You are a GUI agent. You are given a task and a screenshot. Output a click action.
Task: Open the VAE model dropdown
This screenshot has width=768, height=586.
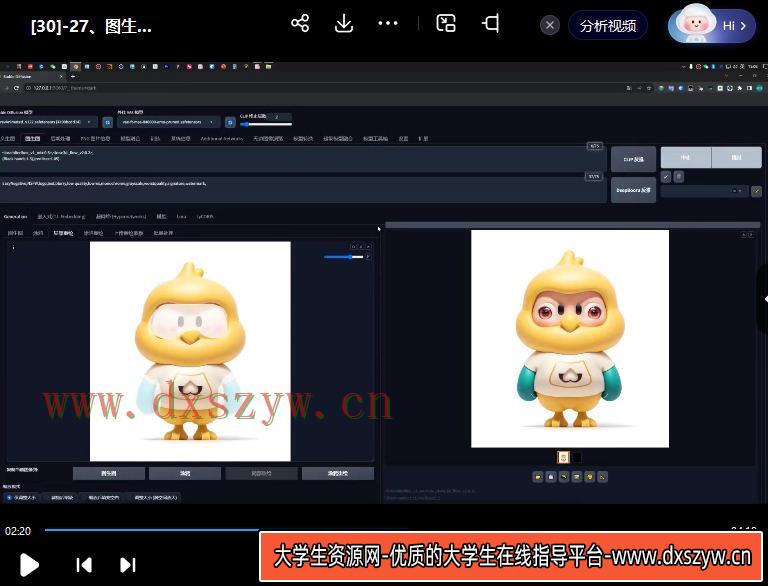click(x=169, y=122)
